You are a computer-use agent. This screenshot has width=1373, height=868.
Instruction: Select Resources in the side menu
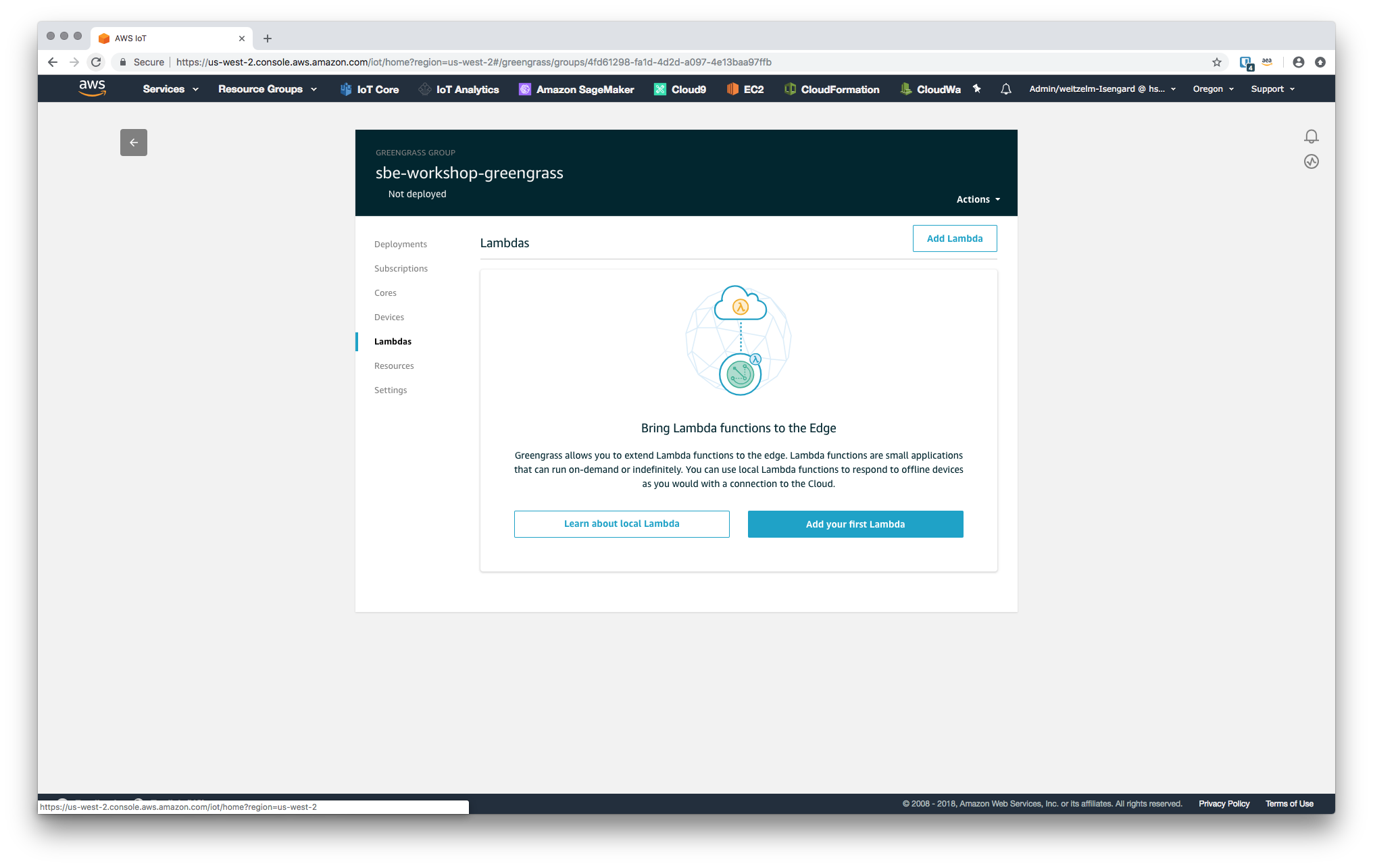pyautogui.click(x=394, y=366)
